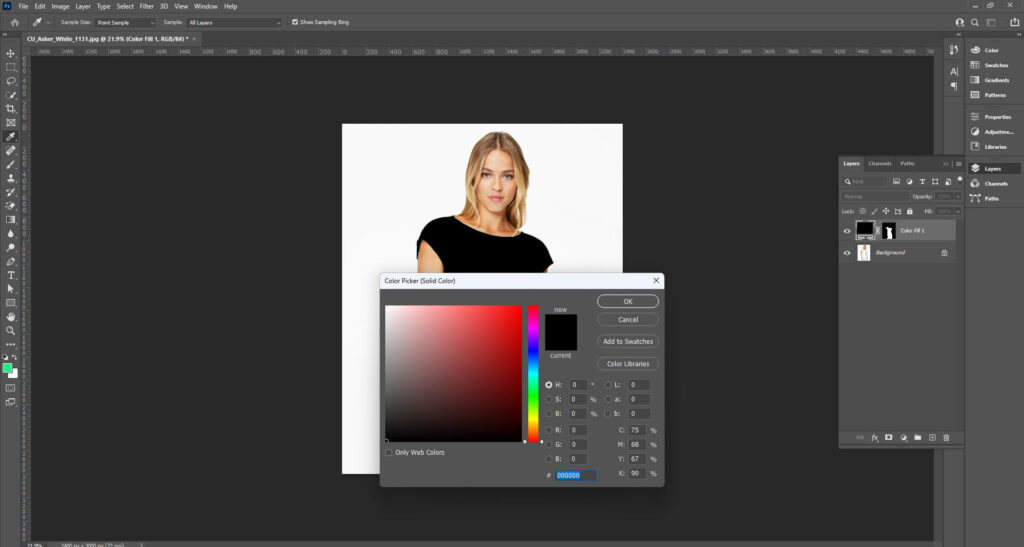1024x547 pixels.
Task: Hide the Background layer
Action: [x=847, y=253]
